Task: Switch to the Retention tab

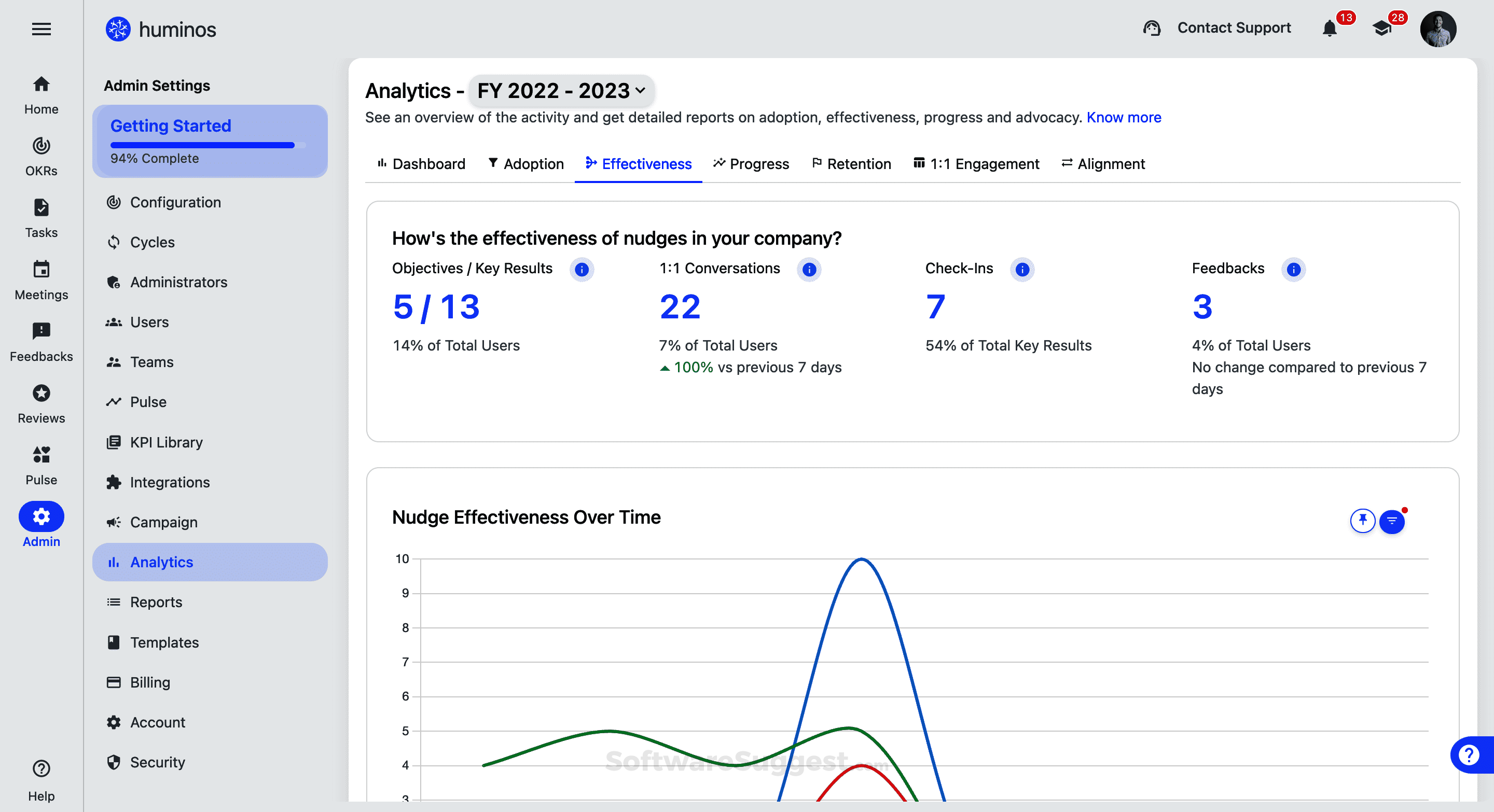Action: click(851, 164)
